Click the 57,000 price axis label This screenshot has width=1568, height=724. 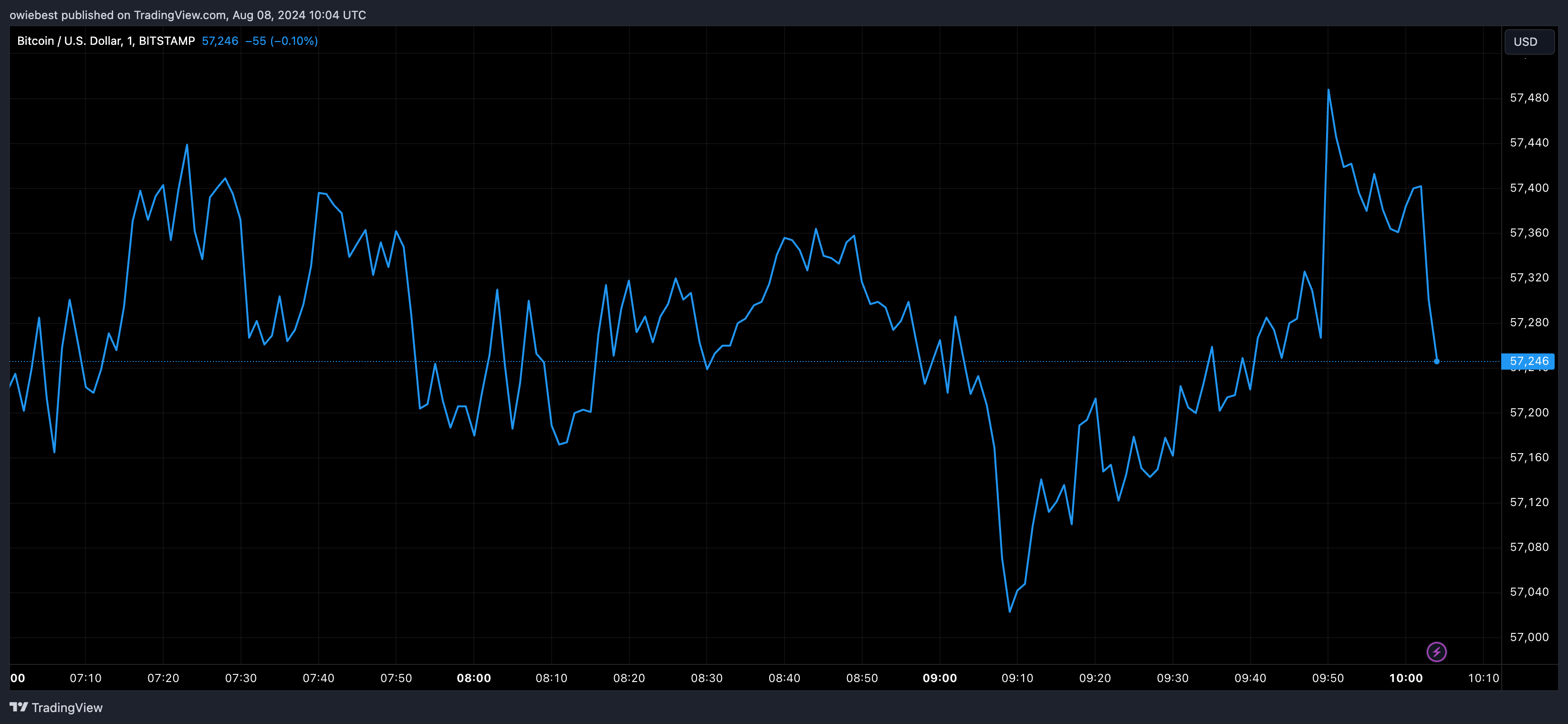(1529, 637)
